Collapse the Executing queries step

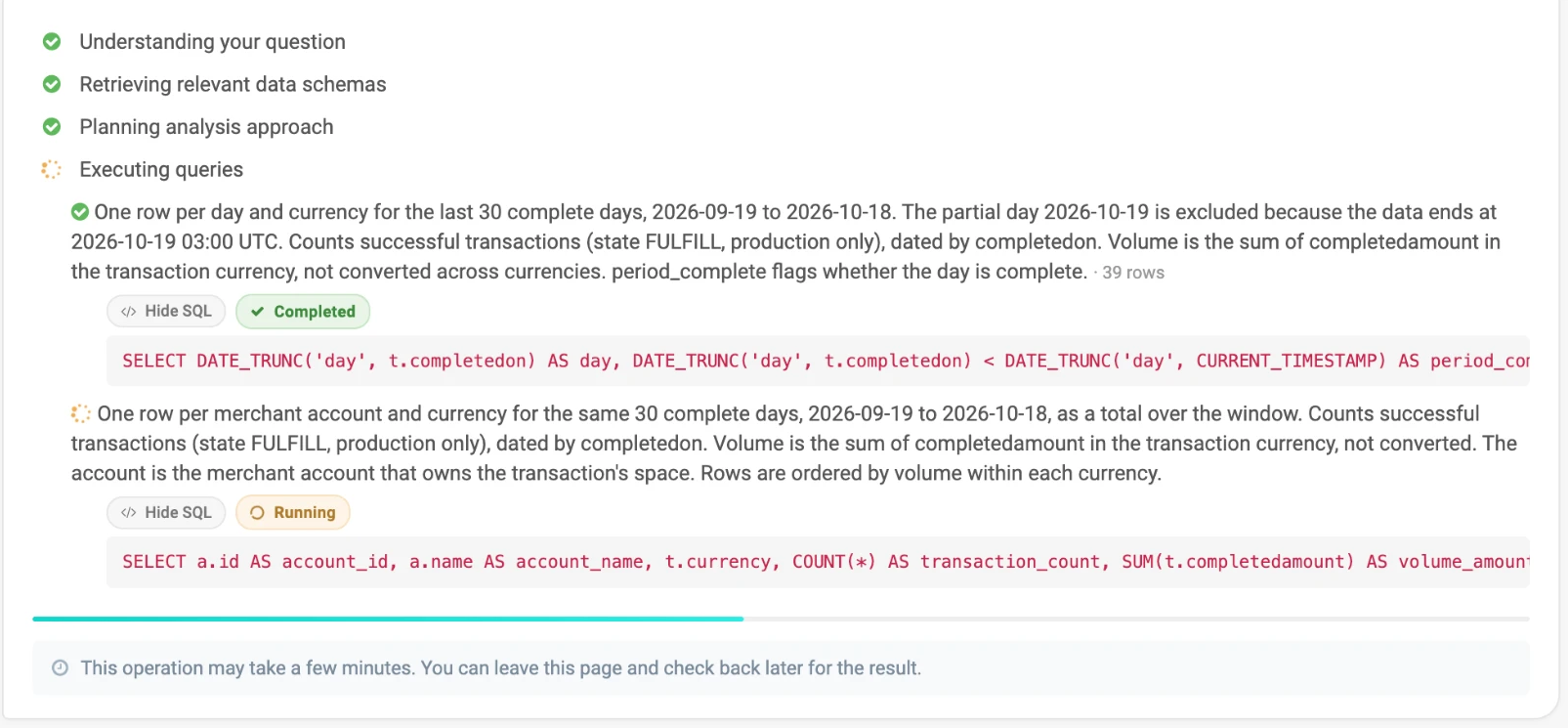161,169
